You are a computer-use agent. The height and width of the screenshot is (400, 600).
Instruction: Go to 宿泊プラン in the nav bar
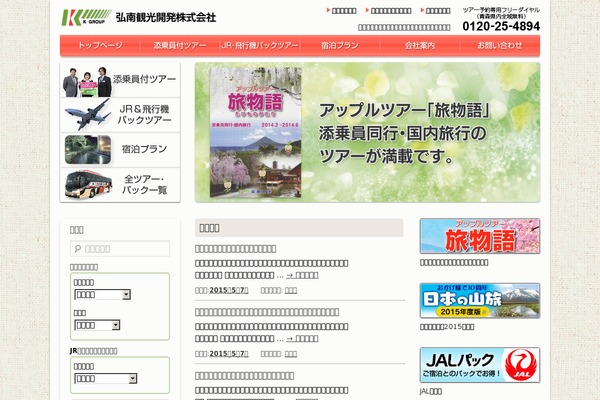click(340, 46)
